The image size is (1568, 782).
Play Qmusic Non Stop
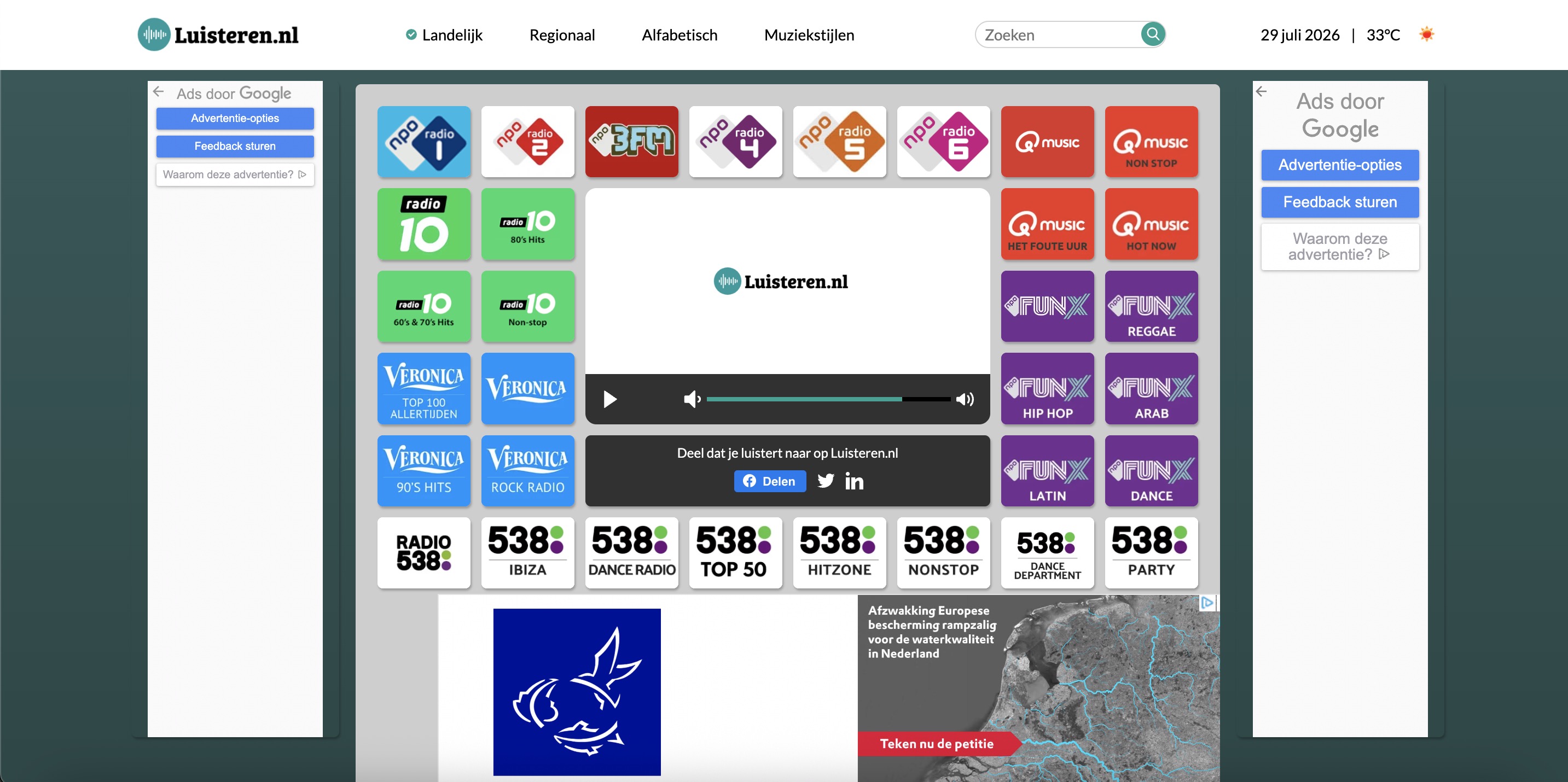[1152, 142]
